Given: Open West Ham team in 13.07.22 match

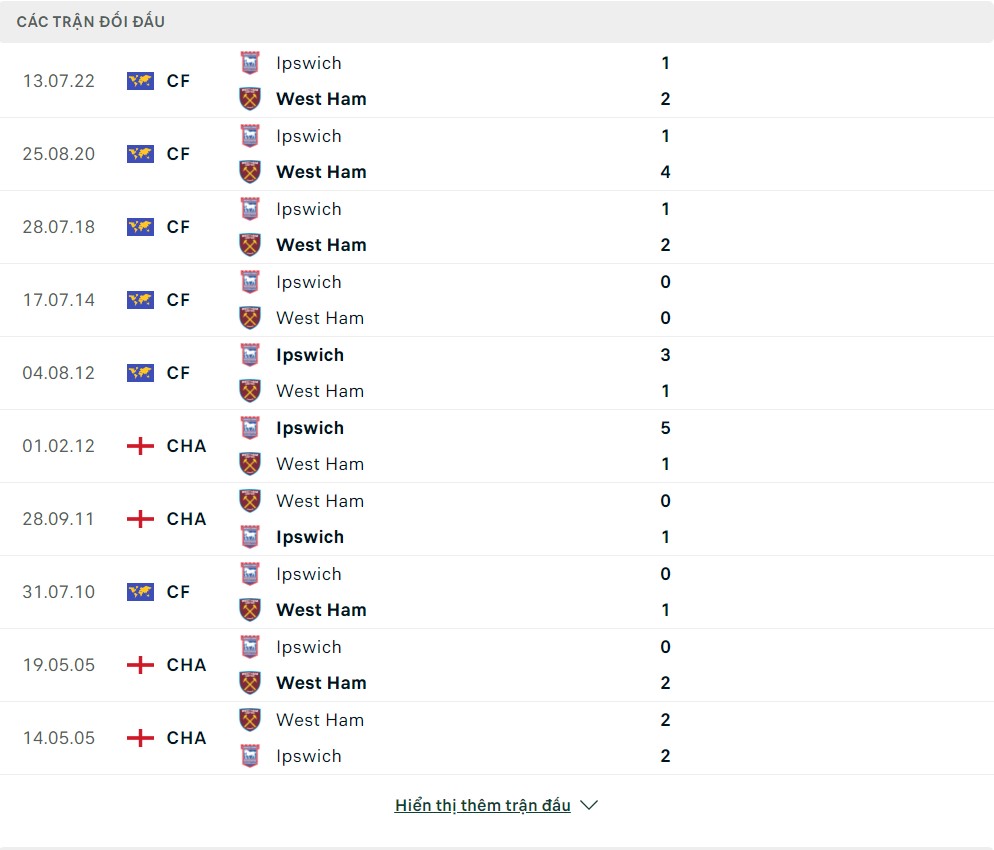Looking at the screenshot, I should pyautogui.click(x=321, y=99).
